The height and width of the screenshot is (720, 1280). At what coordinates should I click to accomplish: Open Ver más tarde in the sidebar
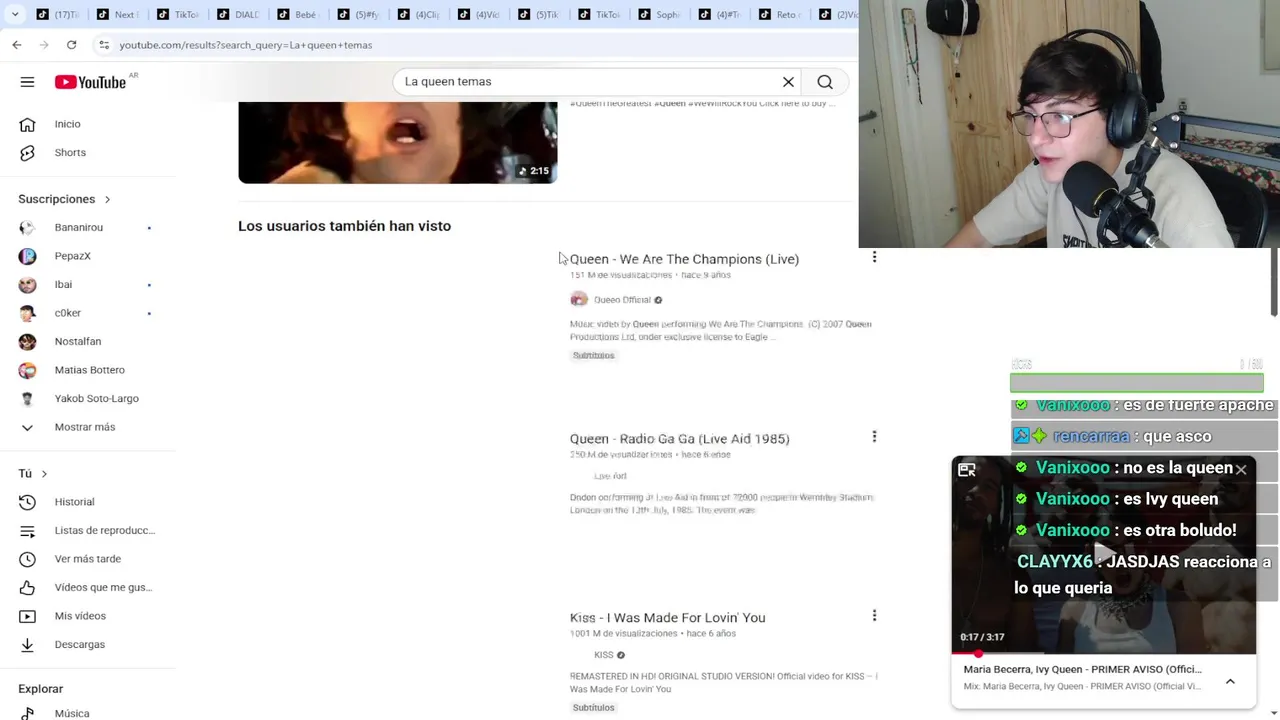coord(88,559)
